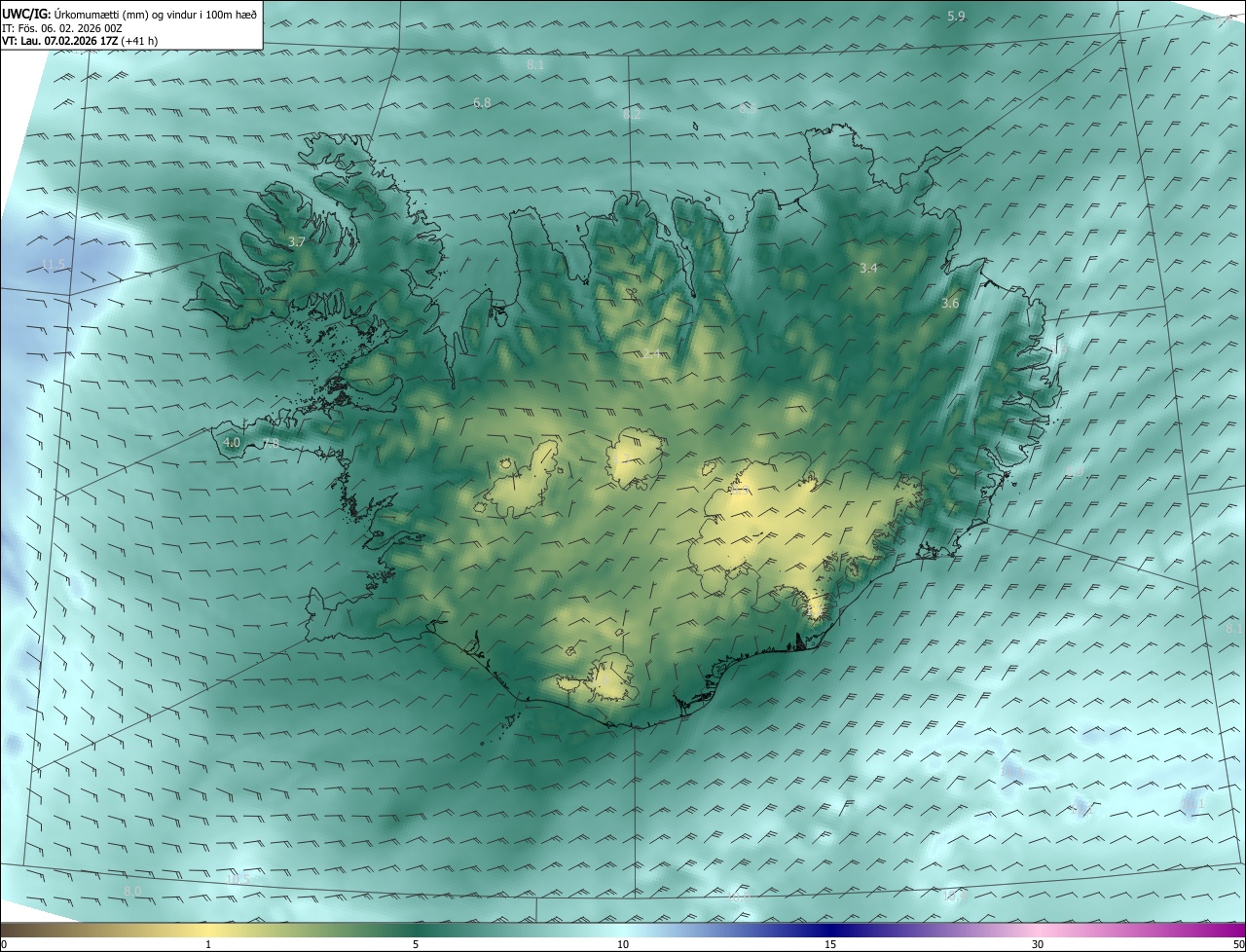
Task: Click the 8.2 value label on the map
Action: point(632,115)
